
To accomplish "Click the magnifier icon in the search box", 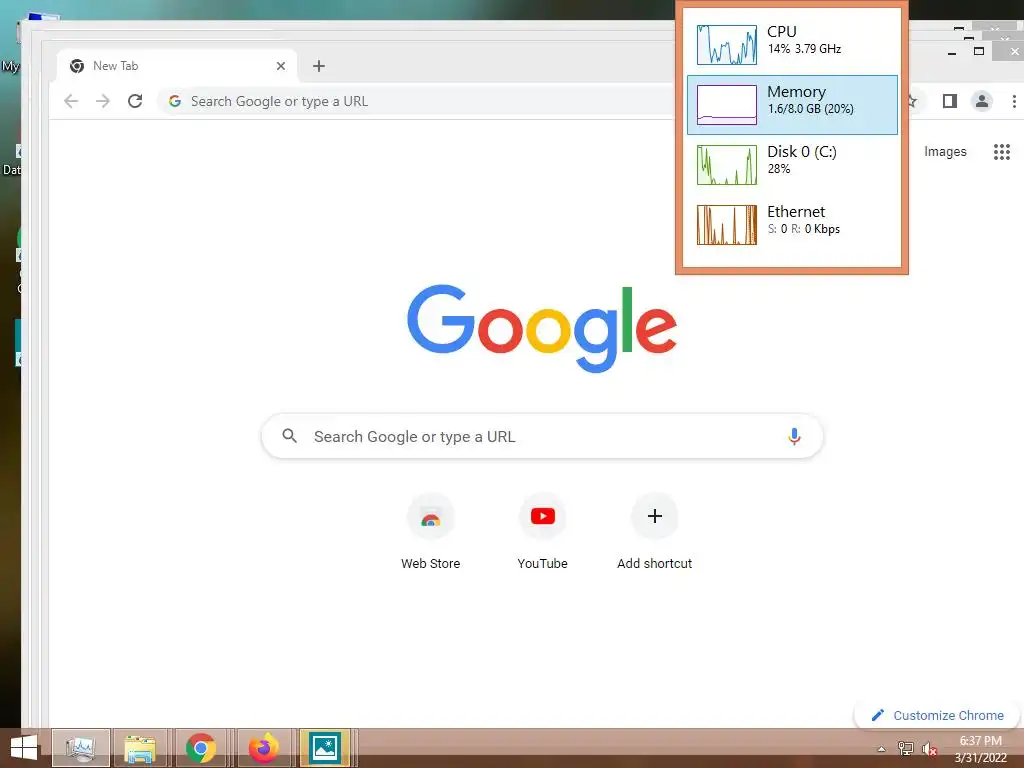I will pyautogui.click(x=289, y=436).
